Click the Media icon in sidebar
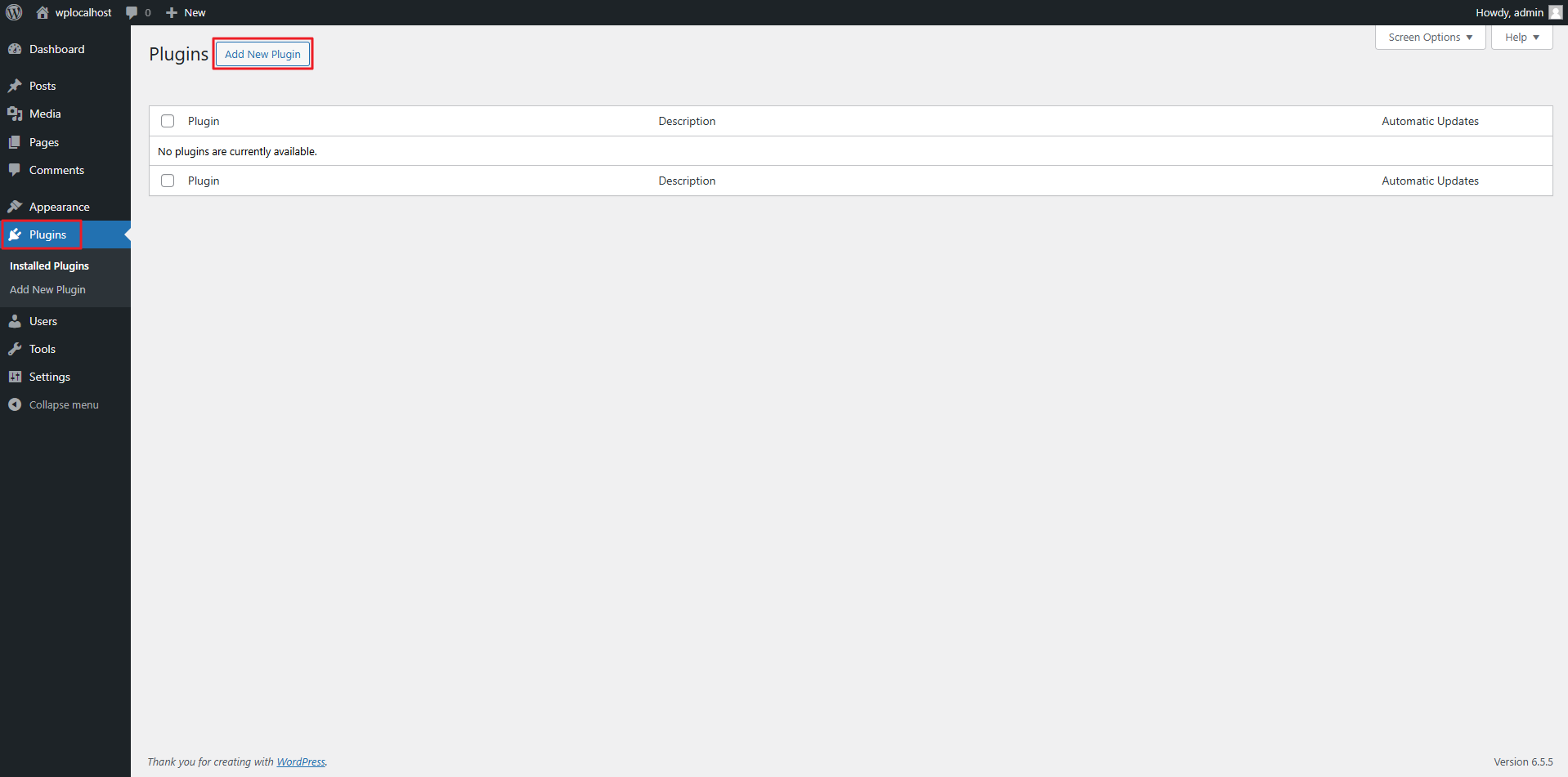 click(x=15, y=114)
